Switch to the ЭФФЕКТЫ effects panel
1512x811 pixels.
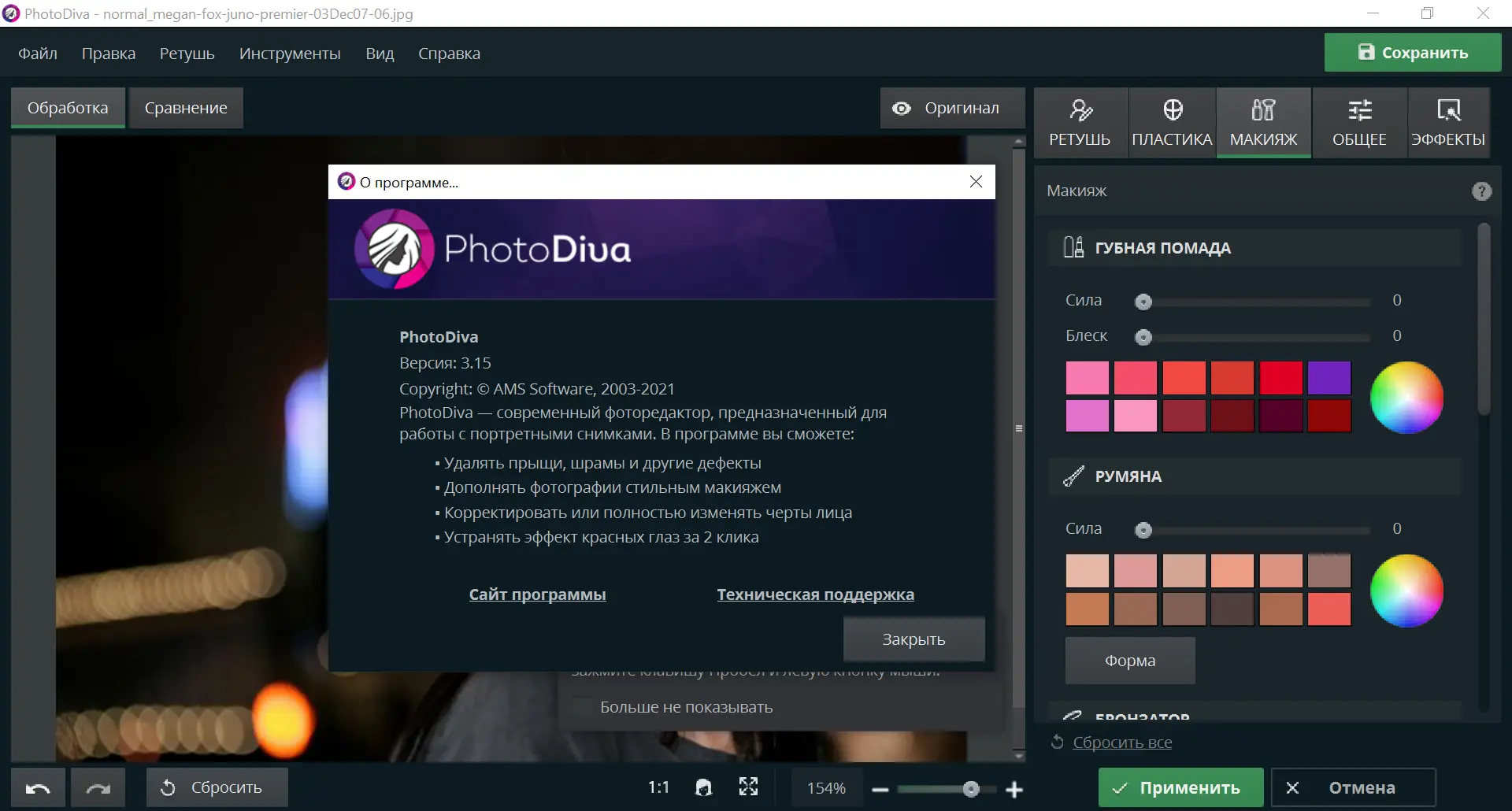1449,122
